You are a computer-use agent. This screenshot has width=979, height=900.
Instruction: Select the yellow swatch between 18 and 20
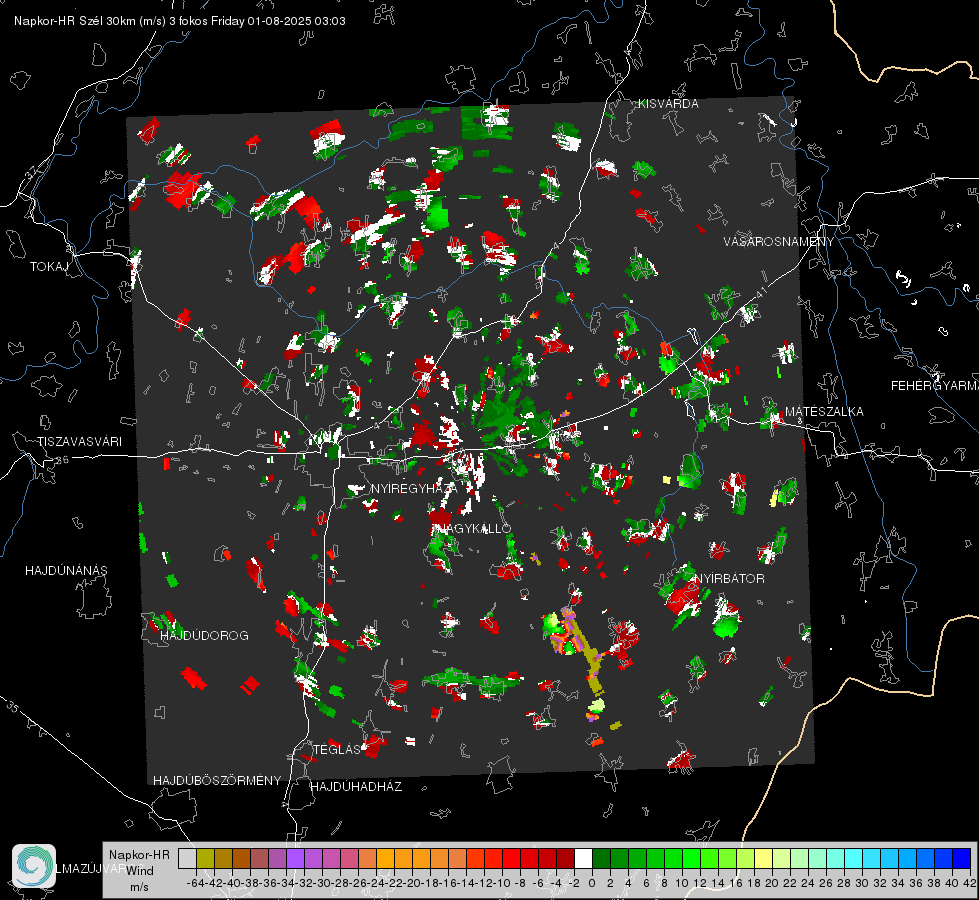(764, 858)
